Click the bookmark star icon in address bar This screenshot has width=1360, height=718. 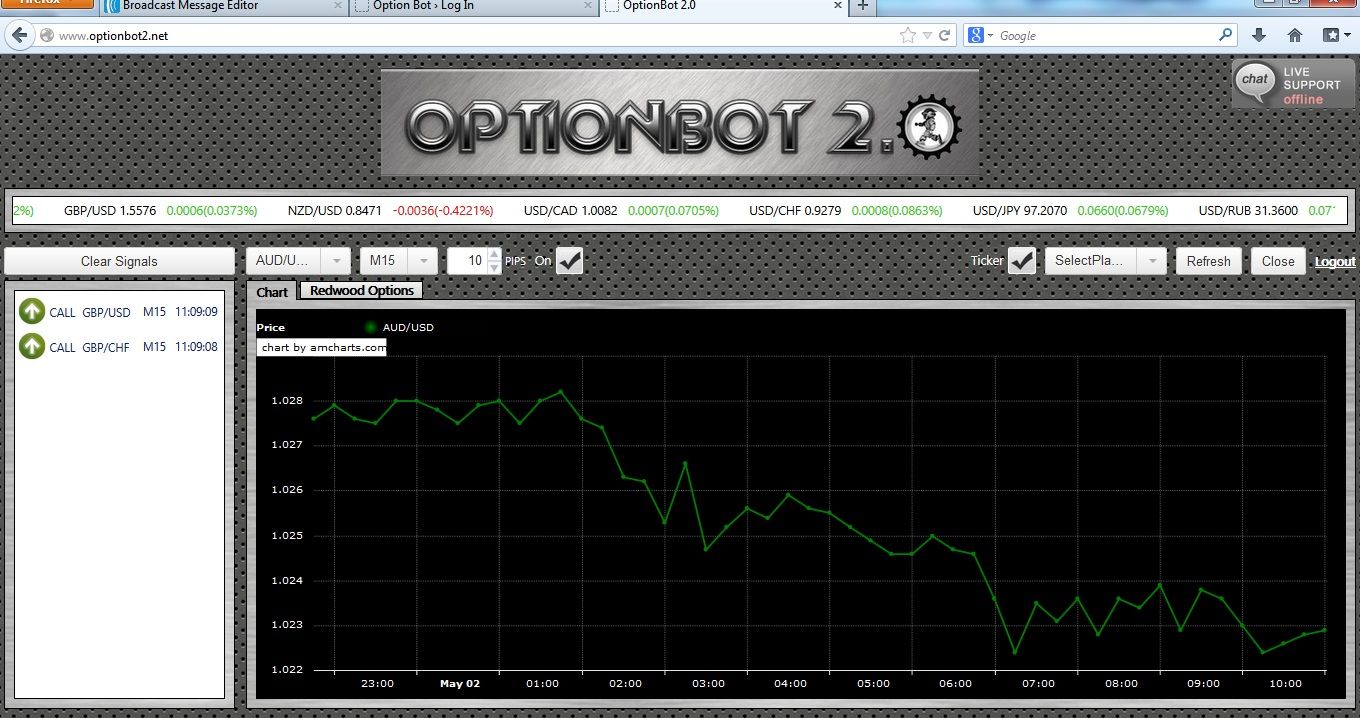pos(907,36)
